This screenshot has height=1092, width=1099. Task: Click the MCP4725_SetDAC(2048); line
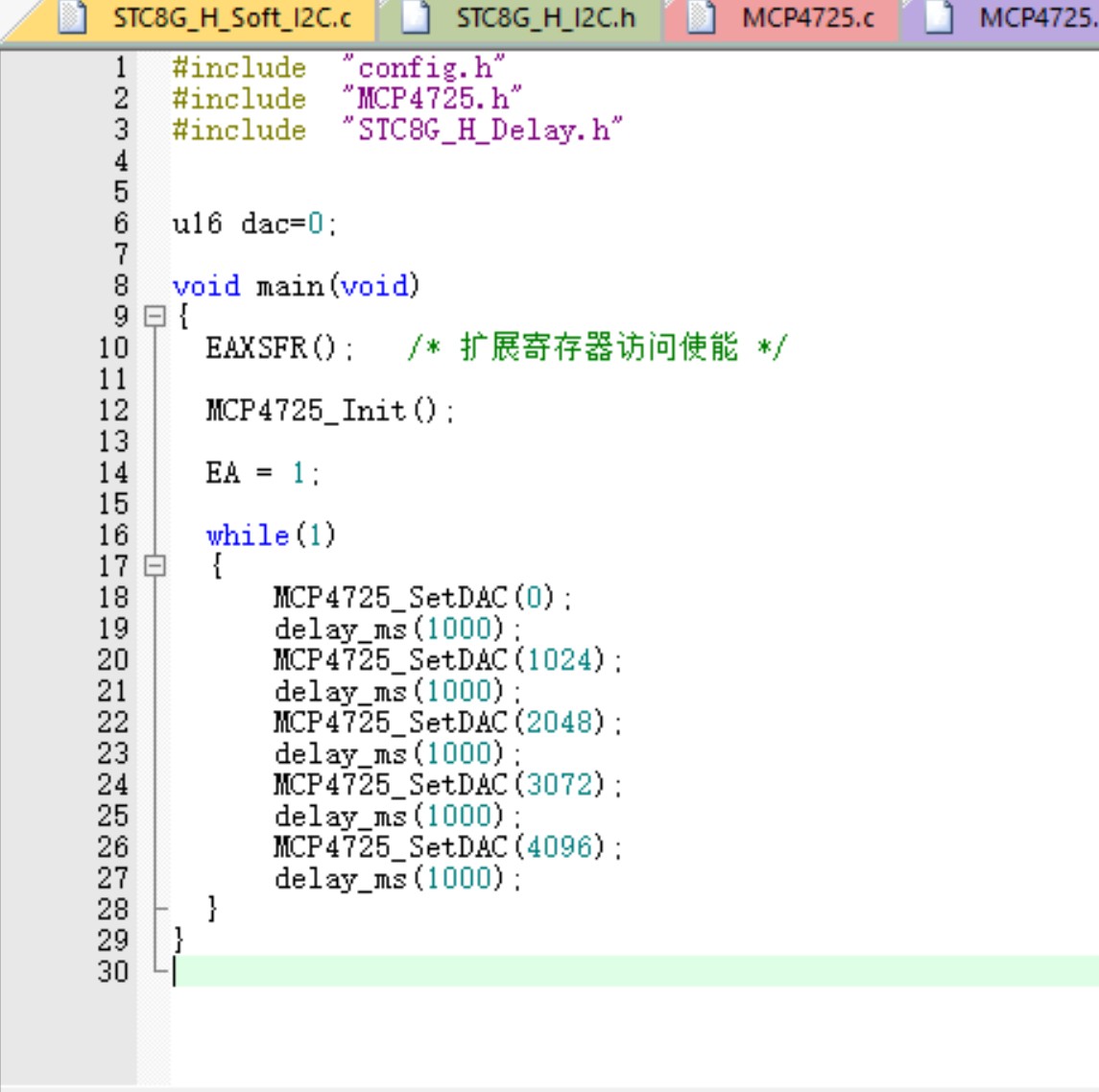[448, 723]
